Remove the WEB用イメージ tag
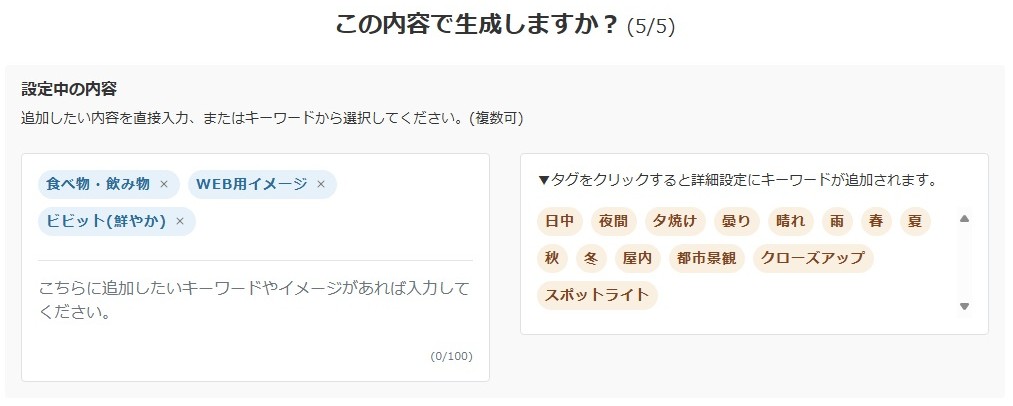Screen dimensions: 1013x406 [321, 184]
